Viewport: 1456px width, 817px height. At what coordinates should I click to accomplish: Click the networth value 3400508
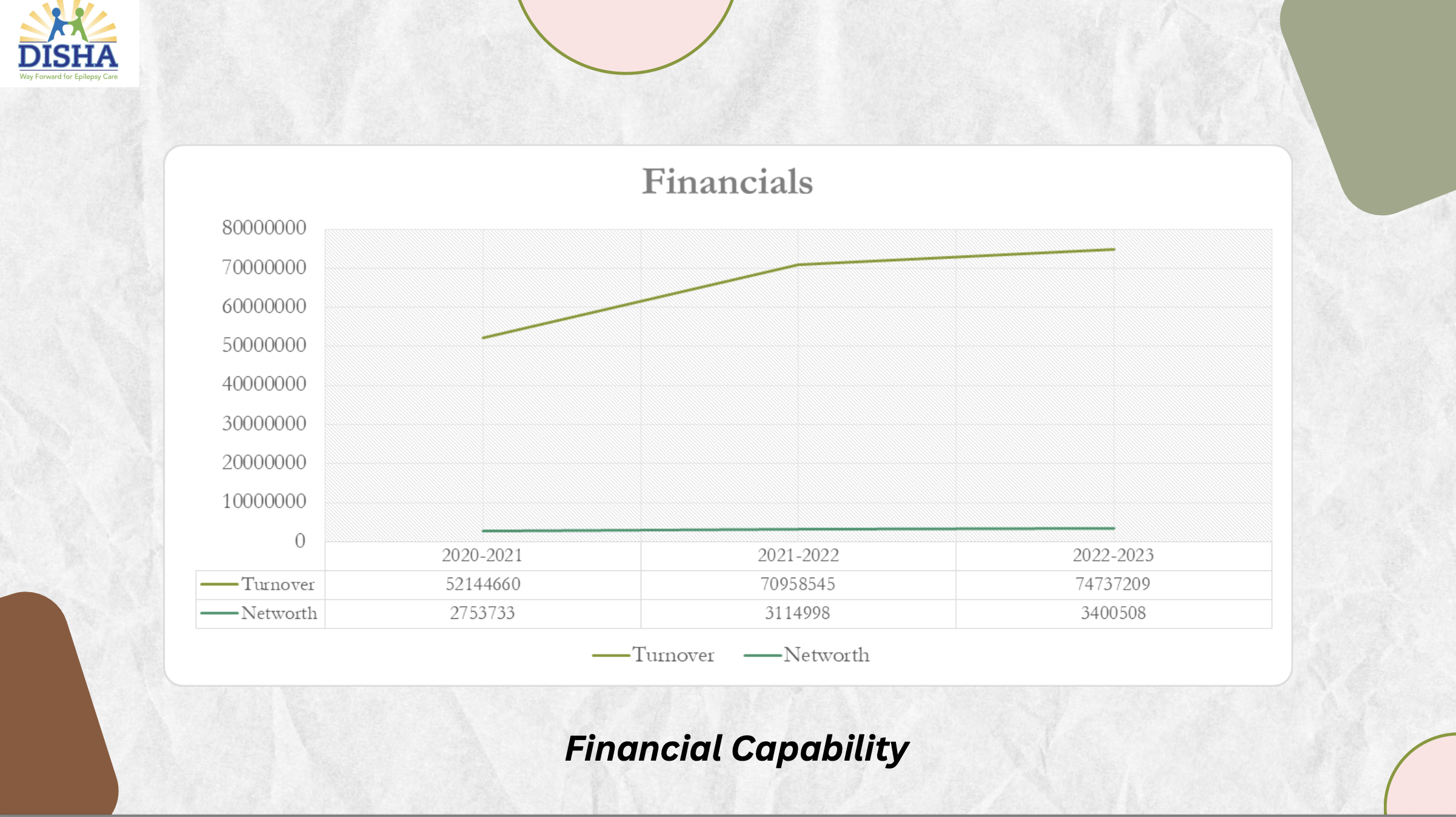coord(1114,613)
